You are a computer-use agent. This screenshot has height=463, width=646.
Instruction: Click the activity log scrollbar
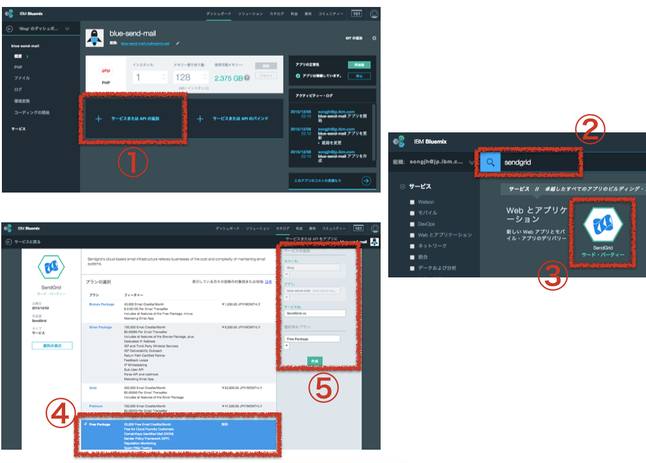(374, 132)
